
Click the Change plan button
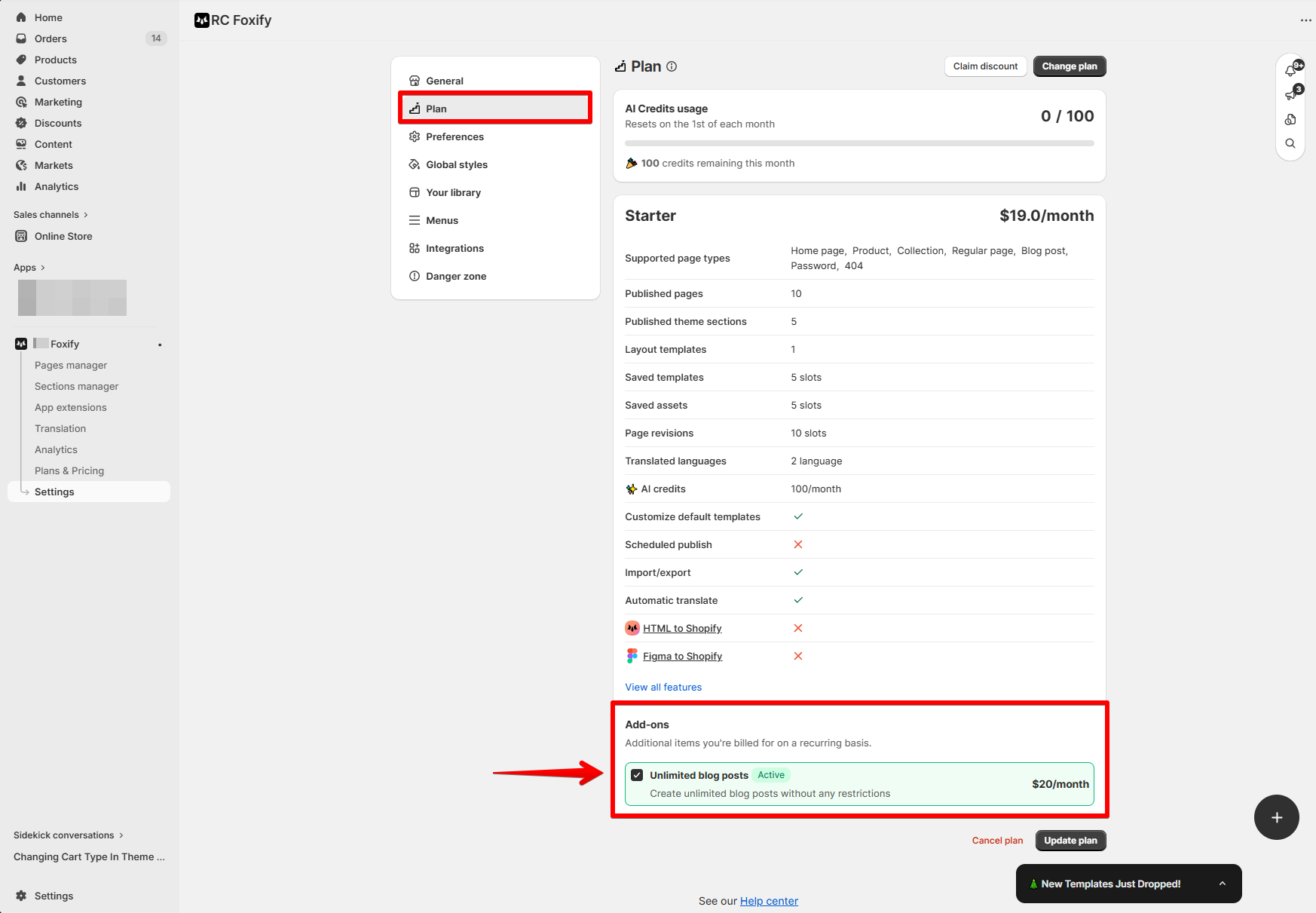(1069, 66)
